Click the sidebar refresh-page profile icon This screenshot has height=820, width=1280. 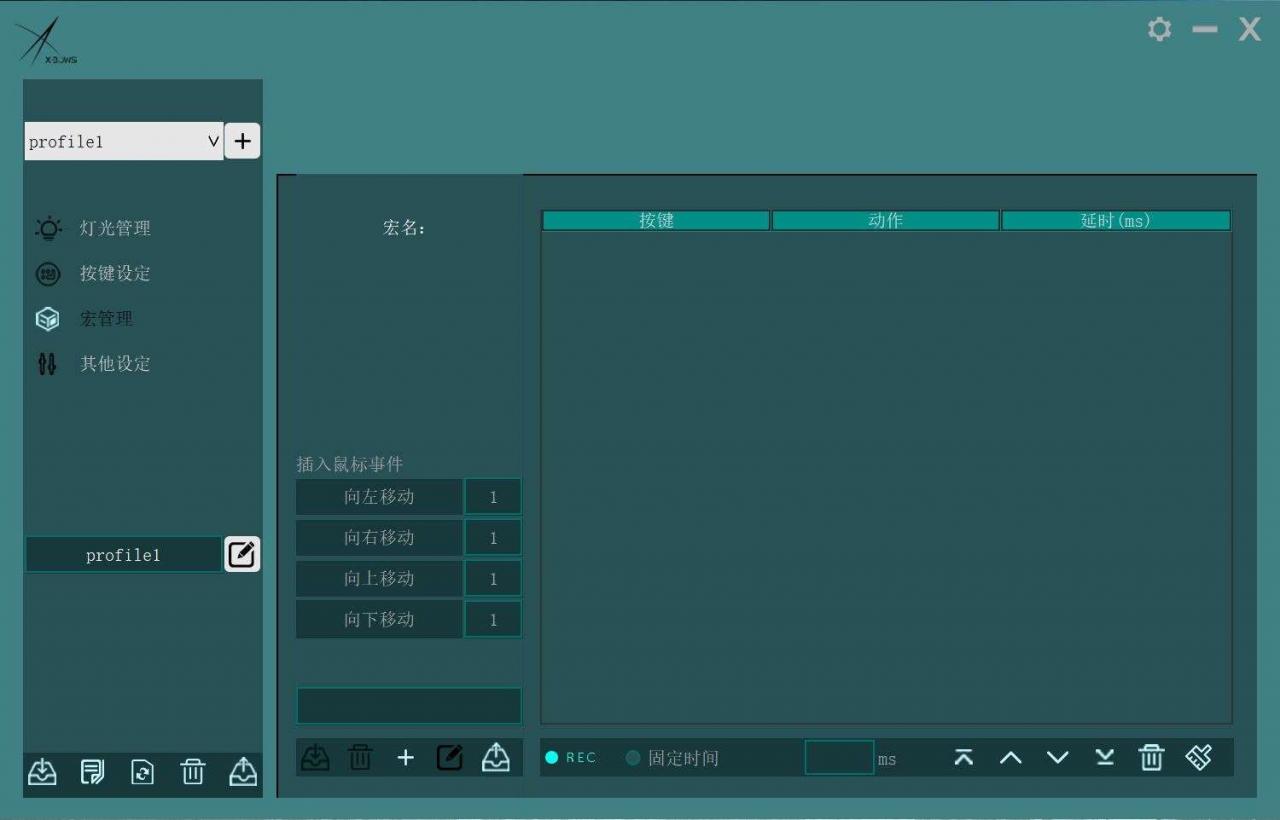(x=143, y=772)
